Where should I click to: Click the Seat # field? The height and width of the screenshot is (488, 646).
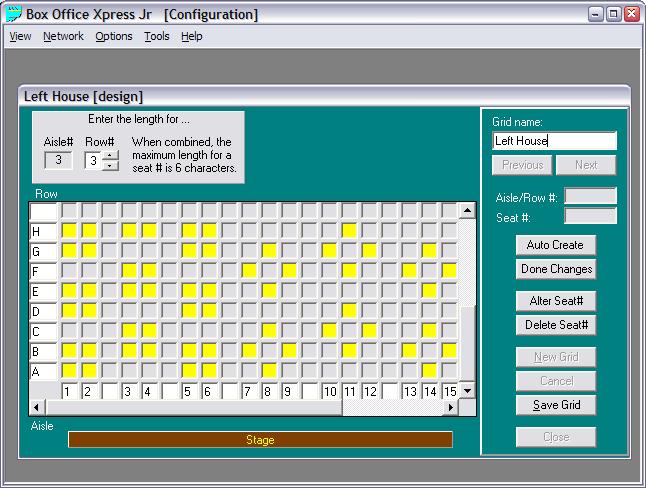pos(590,216)
